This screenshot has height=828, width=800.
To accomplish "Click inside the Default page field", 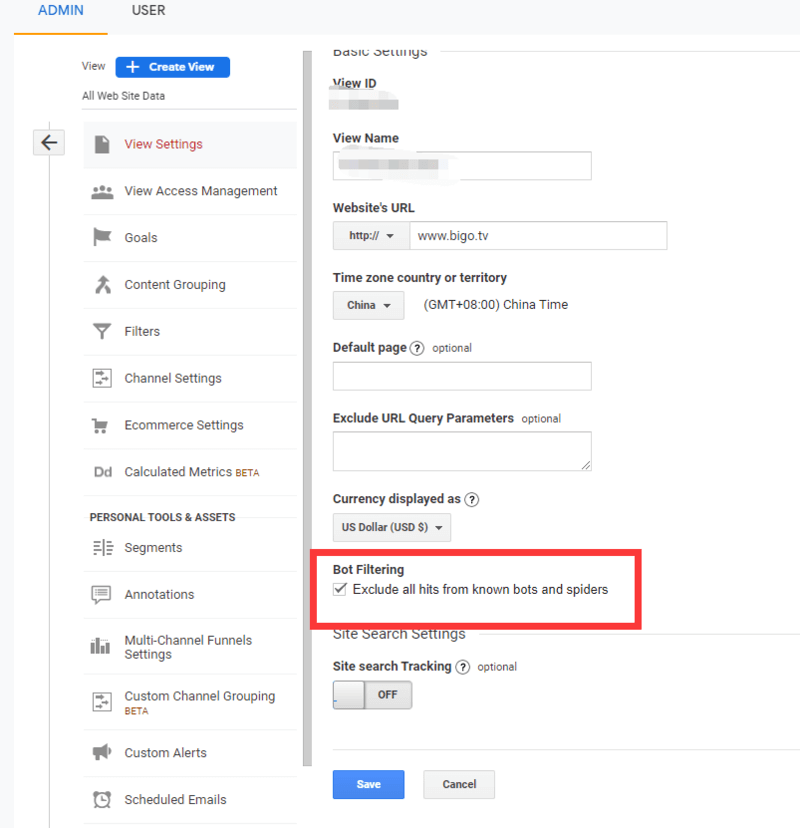I will click(462, 378).
